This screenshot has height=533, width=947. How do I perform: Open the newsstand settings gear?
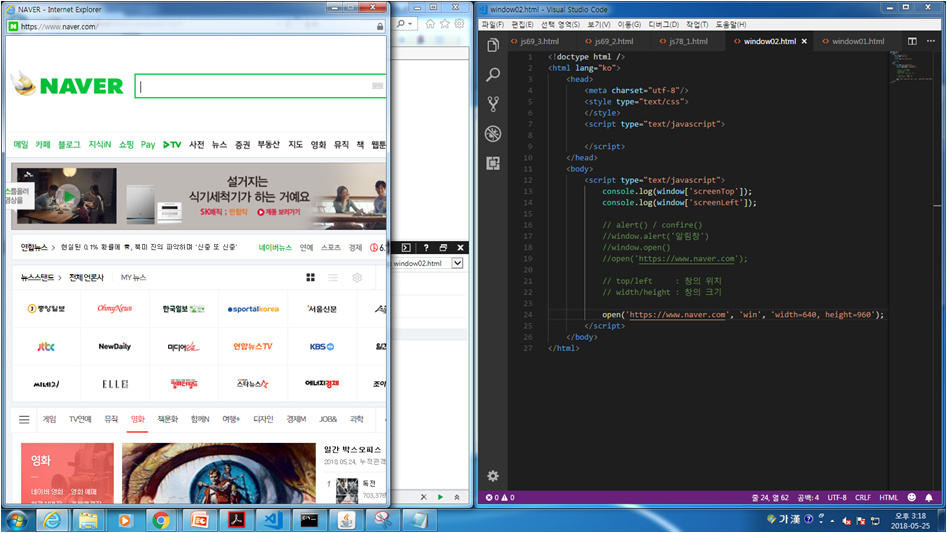357,277
